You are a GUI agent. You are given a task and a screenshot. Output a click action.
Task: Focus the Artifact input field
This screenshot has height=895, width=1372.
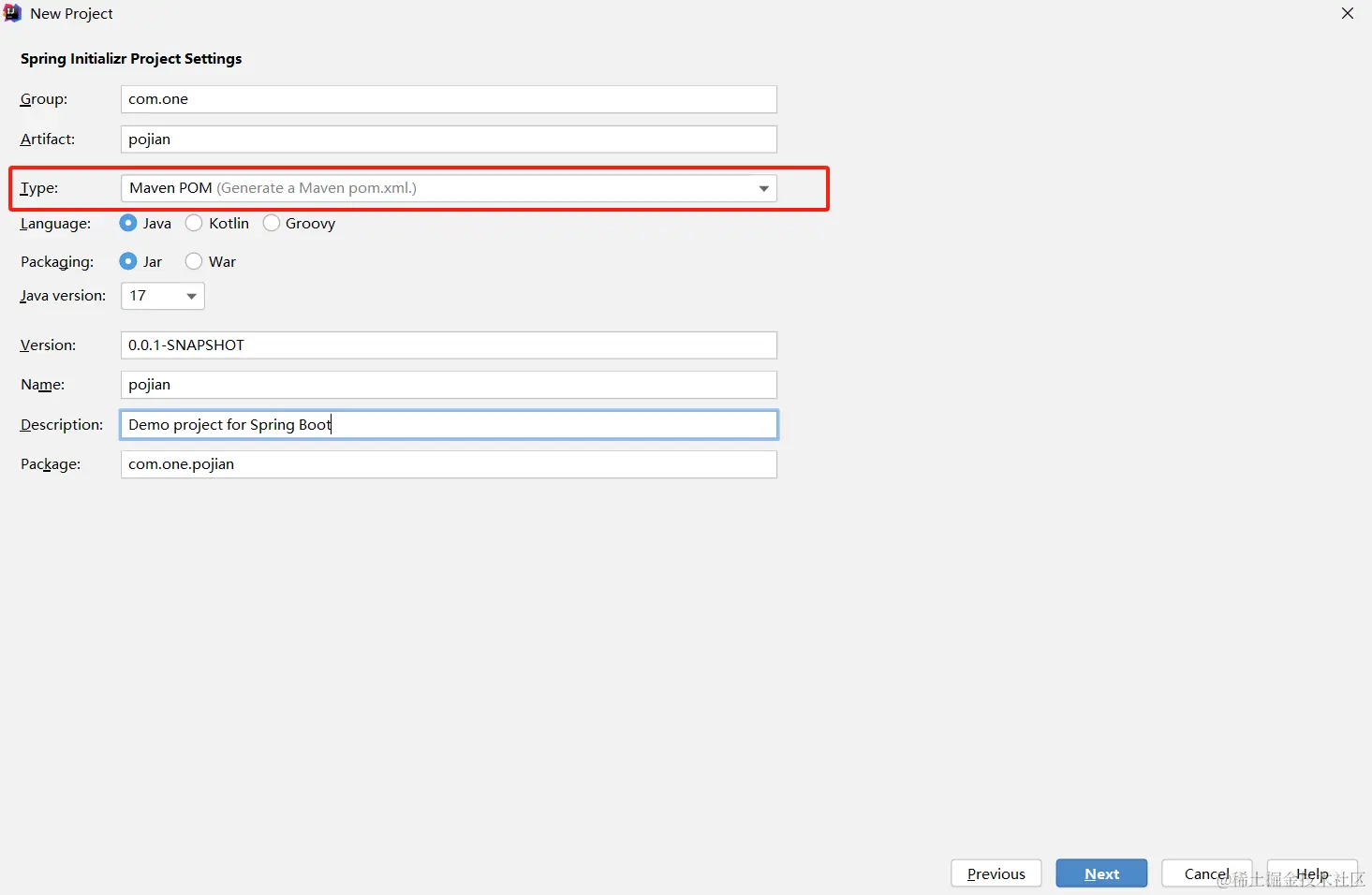pos(449,139)
